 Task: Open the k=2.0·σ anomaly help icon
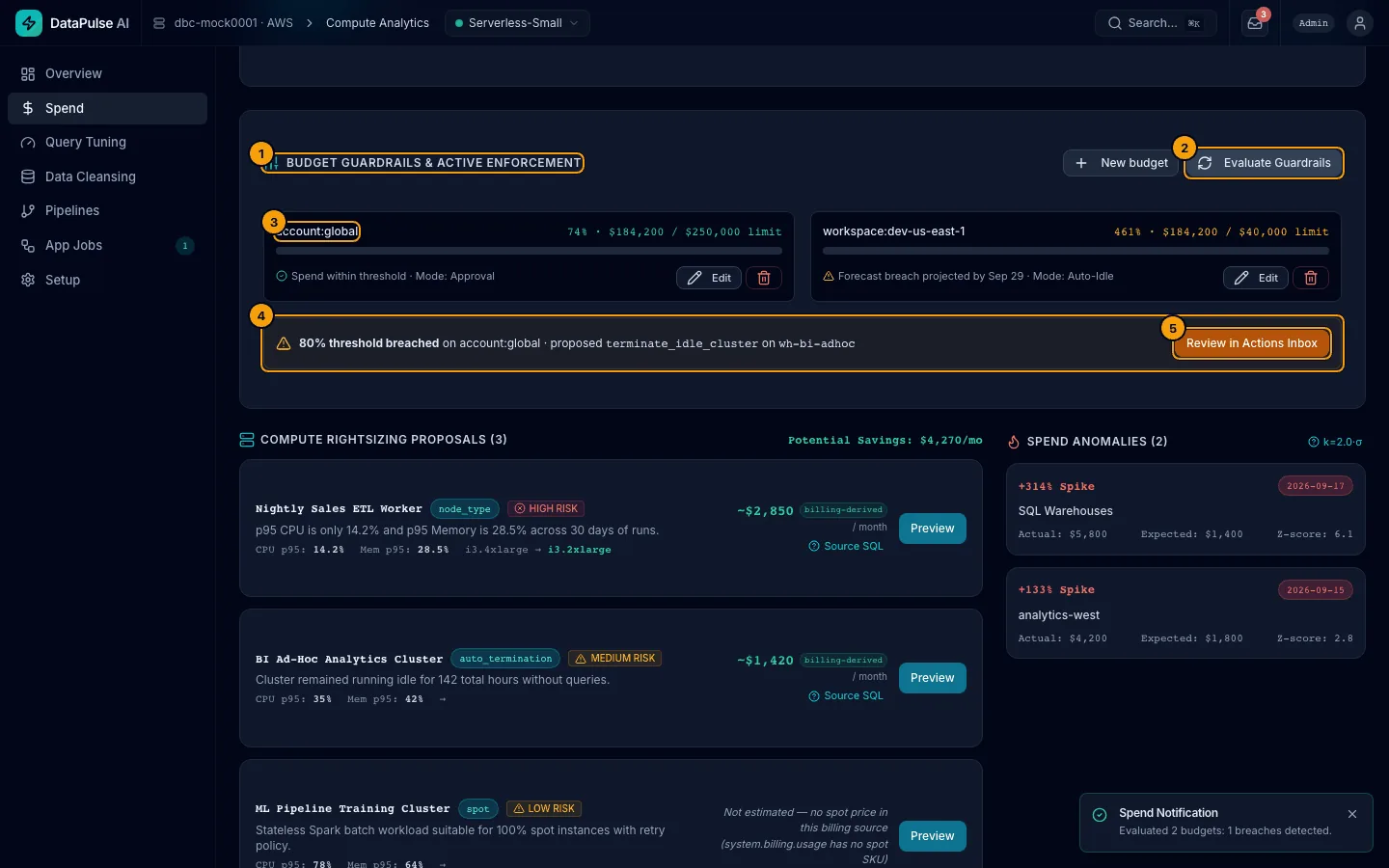tap(1313, 442)
